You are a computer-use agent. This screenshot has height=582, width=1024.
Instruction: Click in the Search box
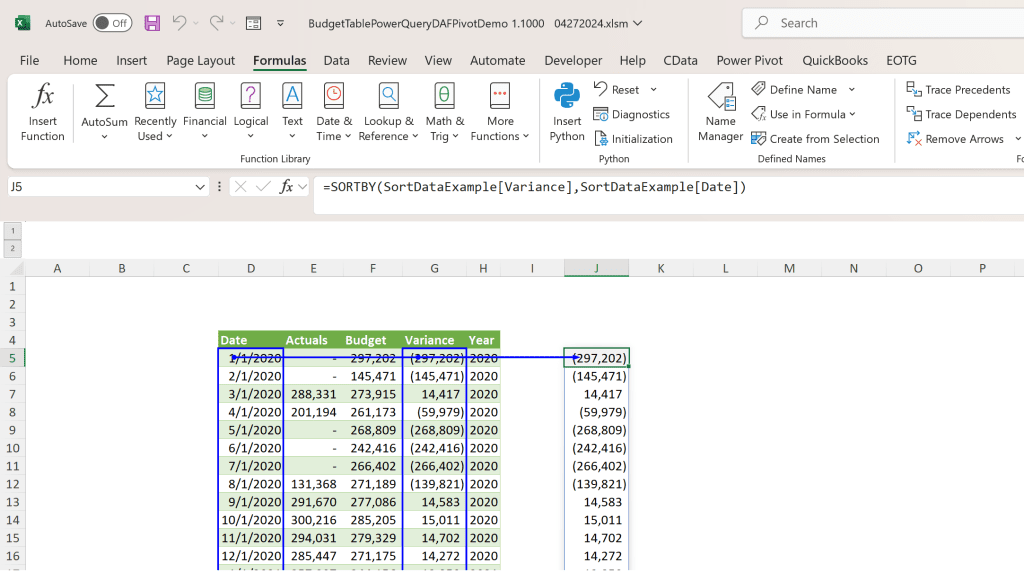click(x=883, y=23)
